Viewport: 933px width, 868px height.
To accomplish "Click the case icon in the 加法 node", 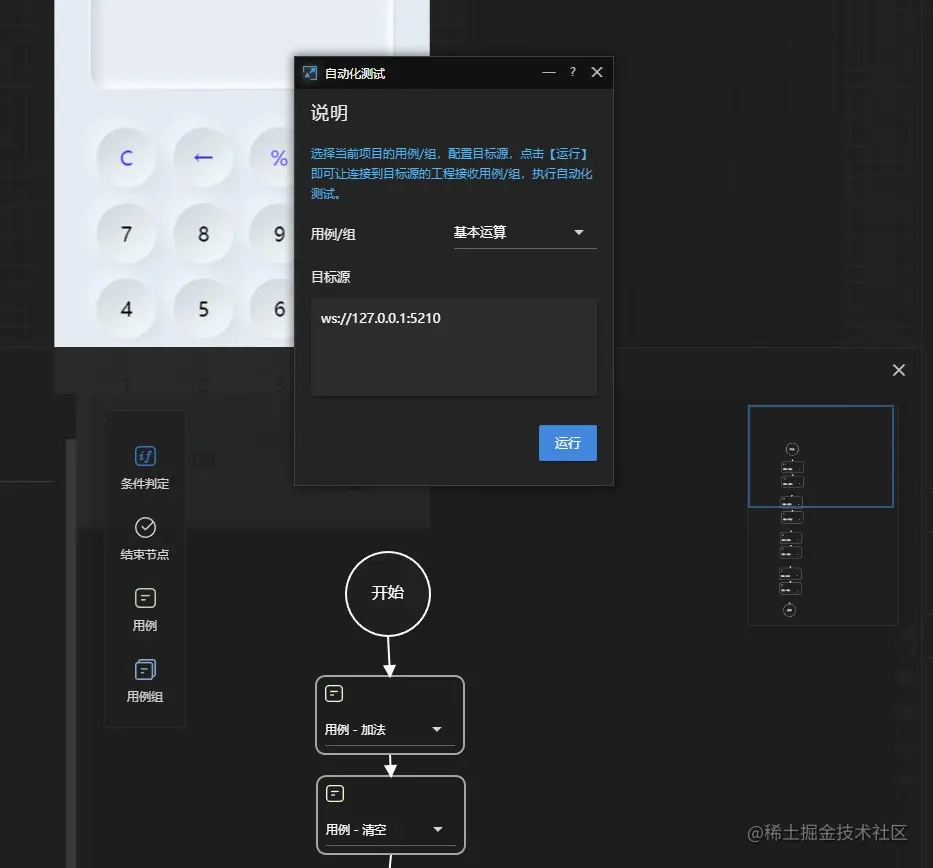I will coord(334,694).
